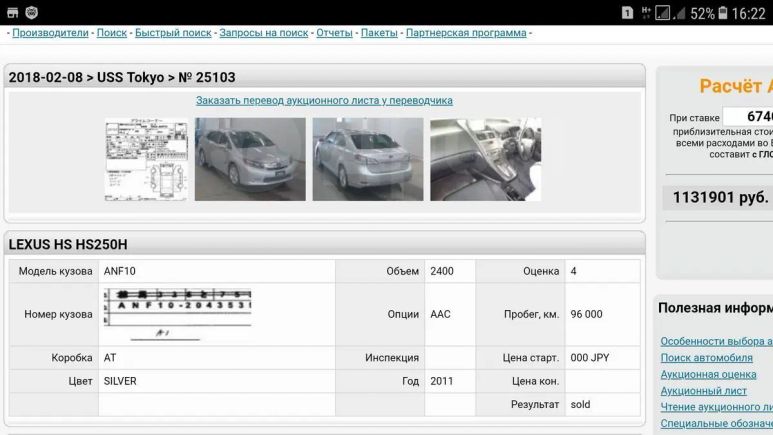
Task: Open Аукционная оценка sidebar link
Action: [x=708, y=374]
